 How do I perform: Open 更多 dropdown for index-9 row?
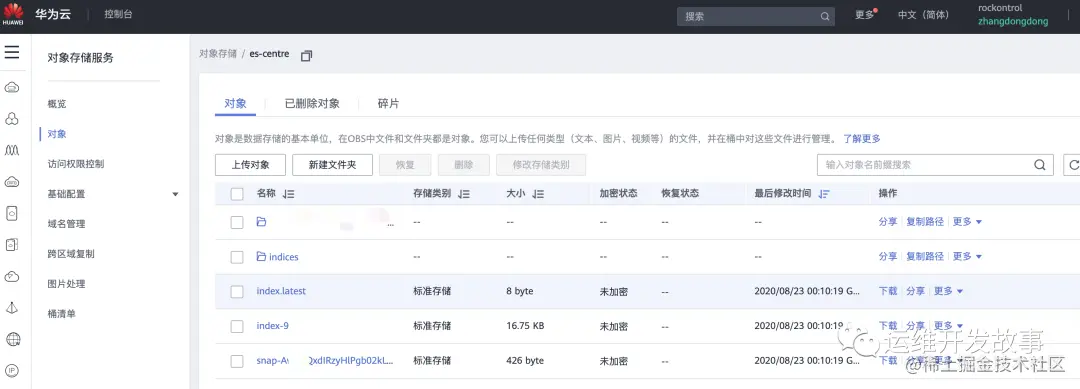pos(948,326)
